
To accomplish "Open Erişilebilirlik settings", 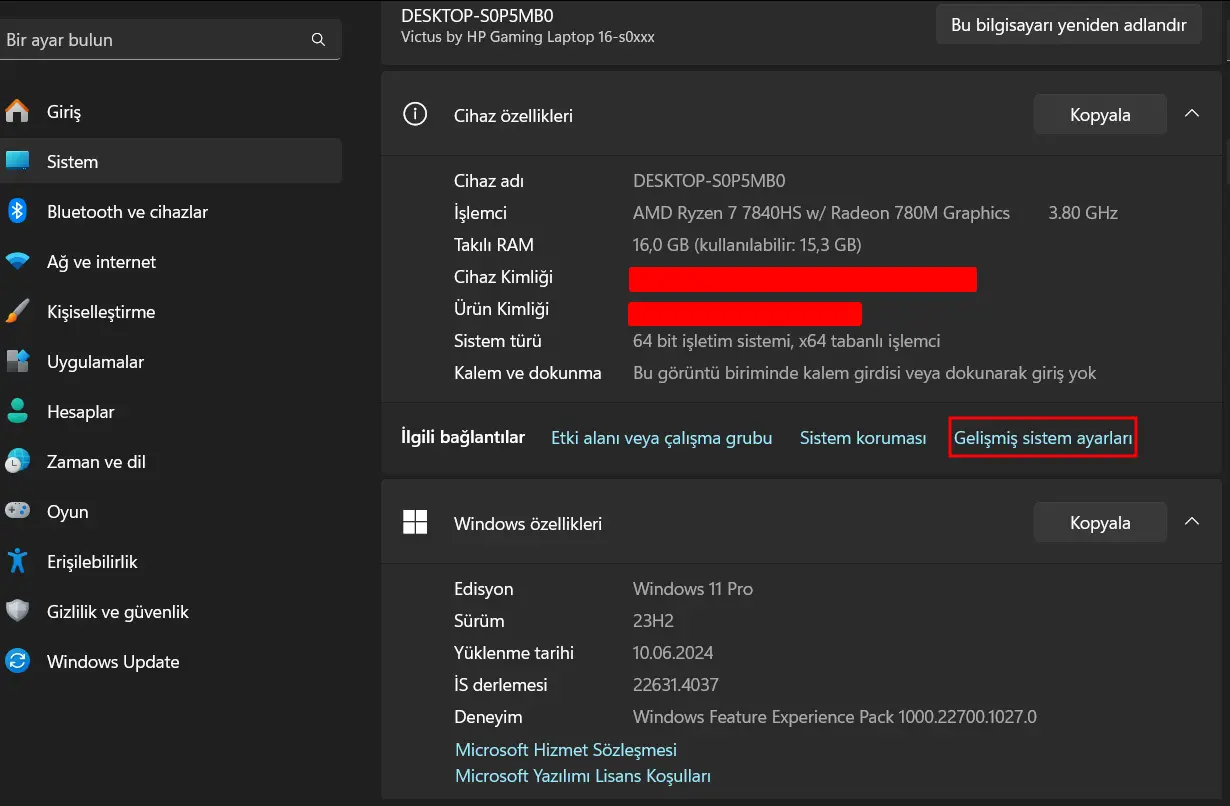I will [x=171, y=561].
